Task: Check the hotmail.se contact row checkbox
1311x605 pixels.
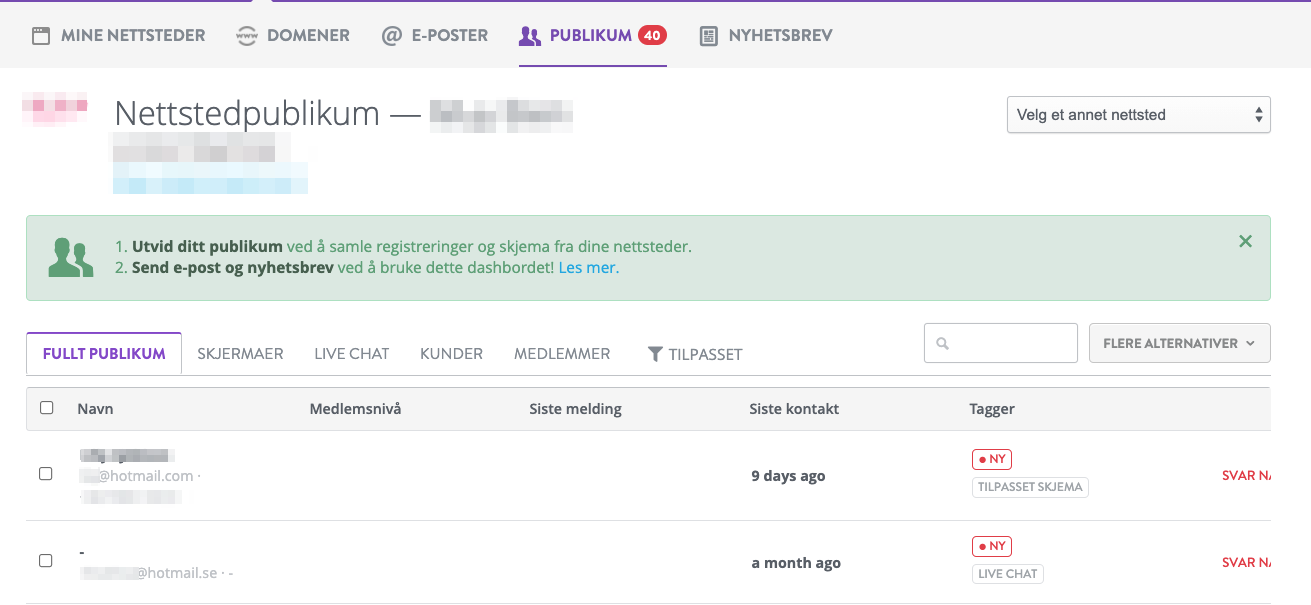Action: [x=46, y=561]
